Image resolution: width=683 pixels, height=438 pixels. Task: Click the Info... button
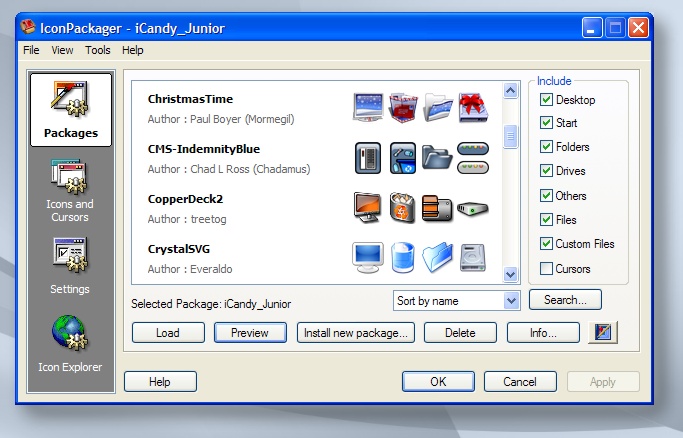pos(543,333)
